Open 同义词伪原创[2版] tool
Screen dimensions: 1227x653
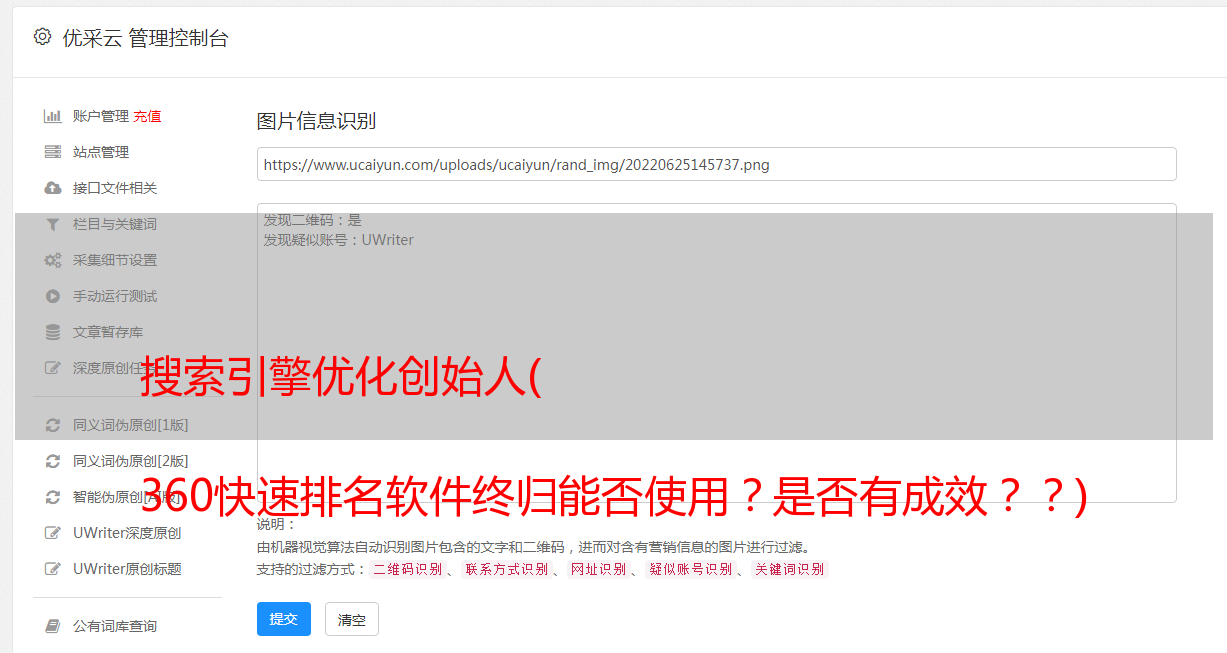[x=131, y=461]
